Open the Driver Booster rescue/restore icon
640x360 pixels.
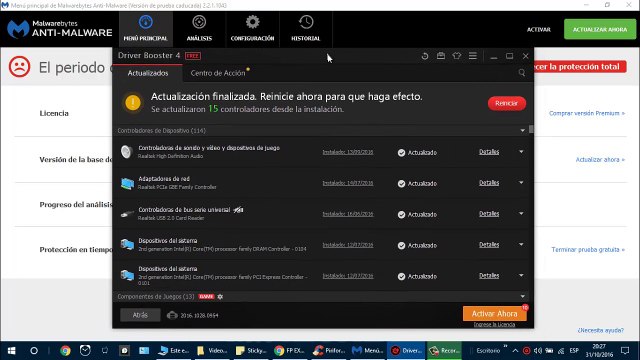(424, 56)
